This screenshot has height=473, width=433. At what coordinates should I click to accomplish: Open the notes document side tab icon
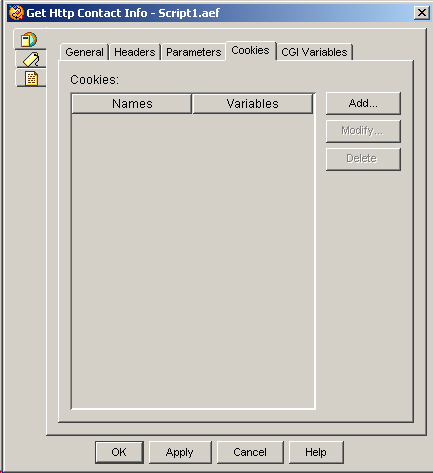31,78
